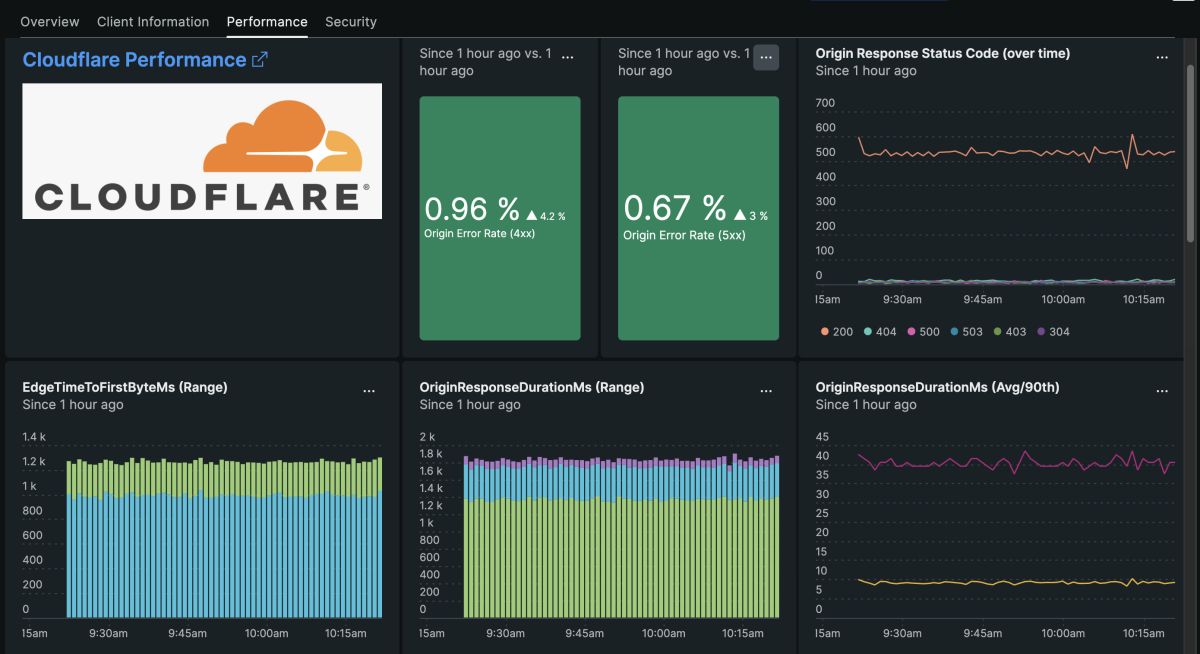Open ellipsis menu for OriginResponseDurationMs (Avg/90th) chart
This screenshot has height=654, width=1200.
click(x=1162, y=392)
